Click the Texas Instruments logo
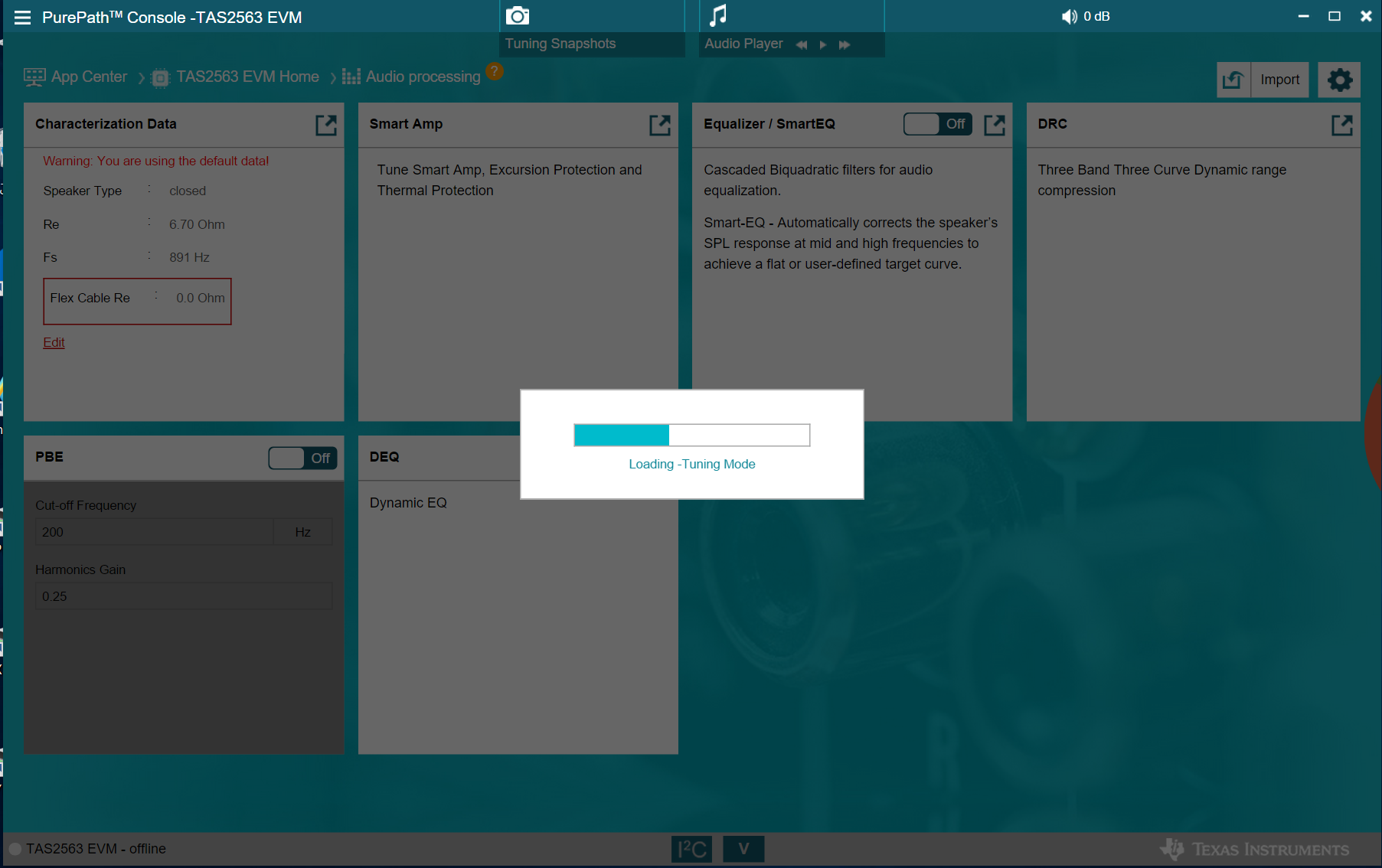 click(1254, 849)
